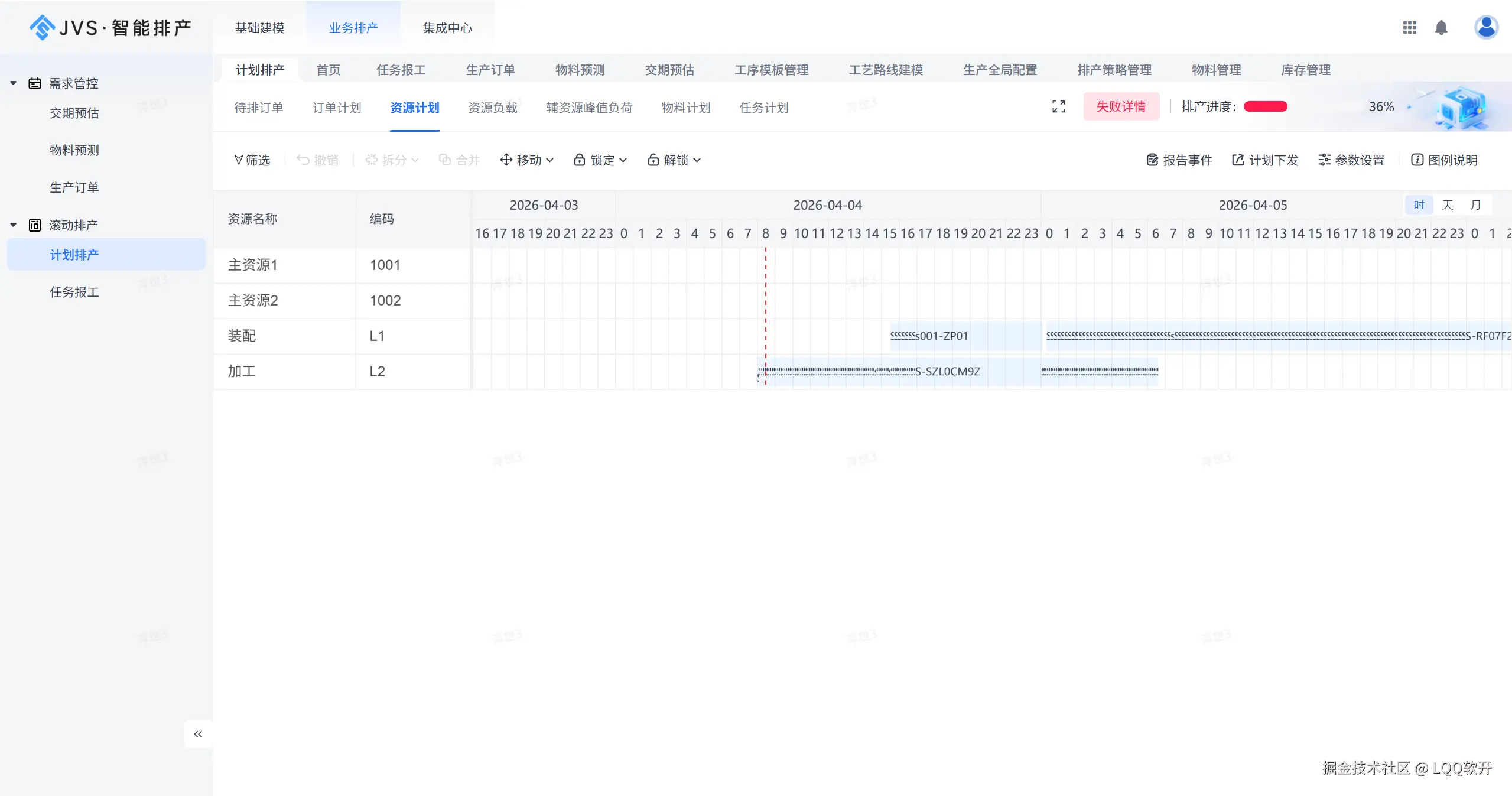
Task: Click the fullscreen expand icon
Action: [x=1058, y=106]
